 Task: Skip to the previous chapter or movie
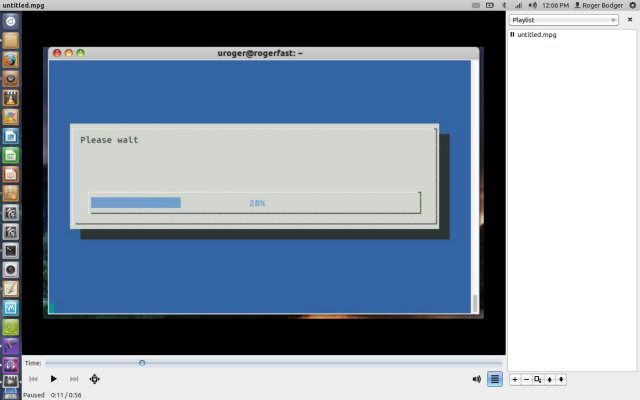coord(33,379)
